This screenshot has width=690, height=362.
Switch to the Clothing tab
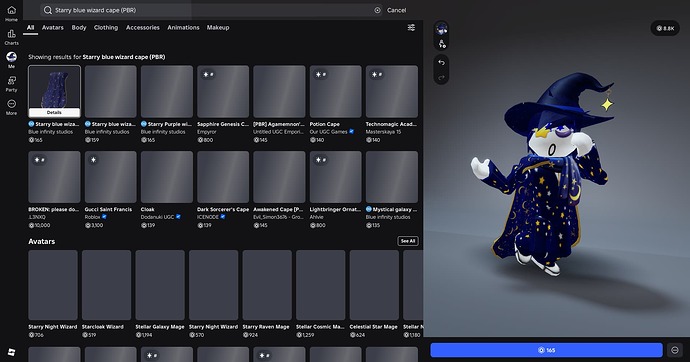coord(106,27)
